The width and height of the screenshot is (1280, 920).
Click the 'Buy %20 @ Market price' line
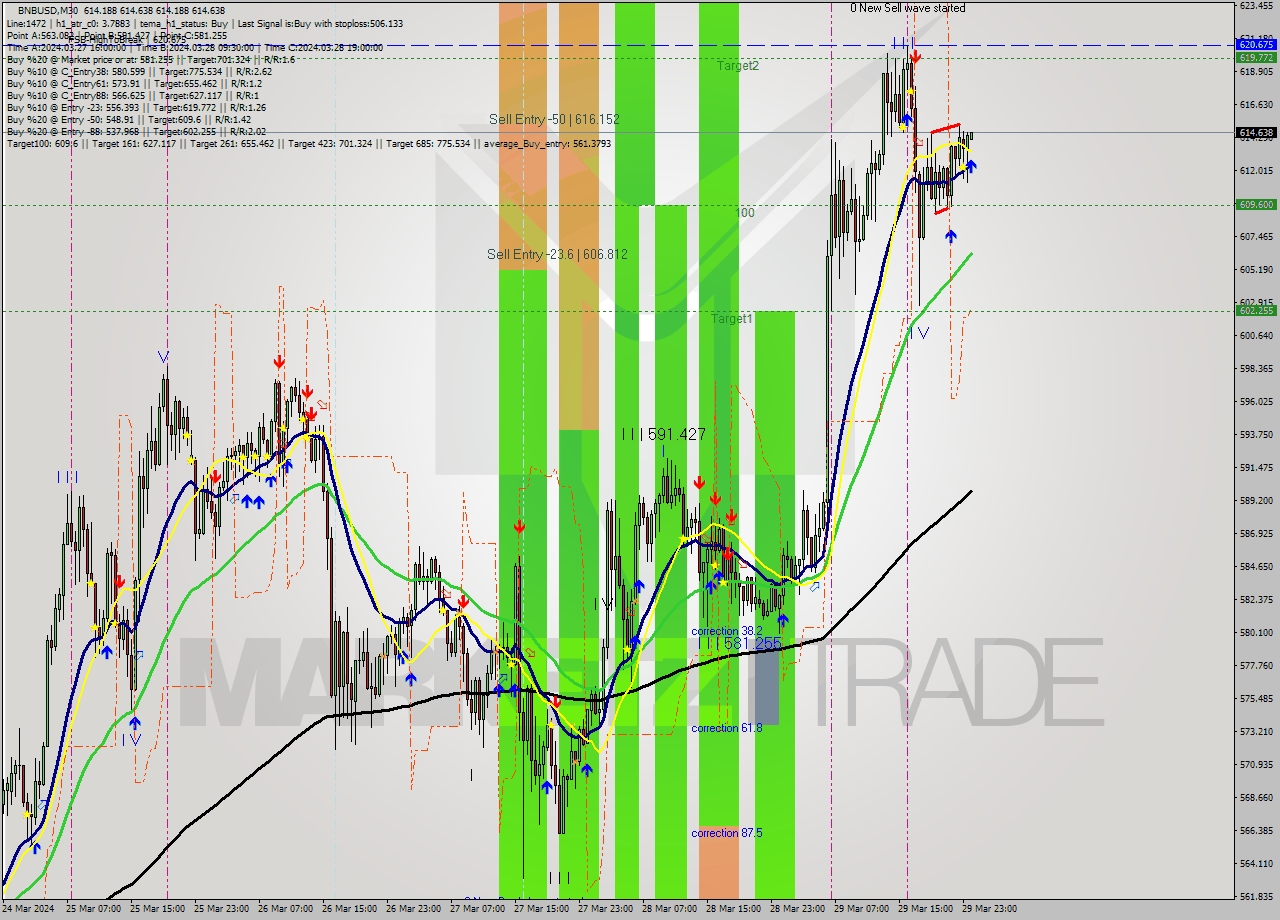[150, 59]
